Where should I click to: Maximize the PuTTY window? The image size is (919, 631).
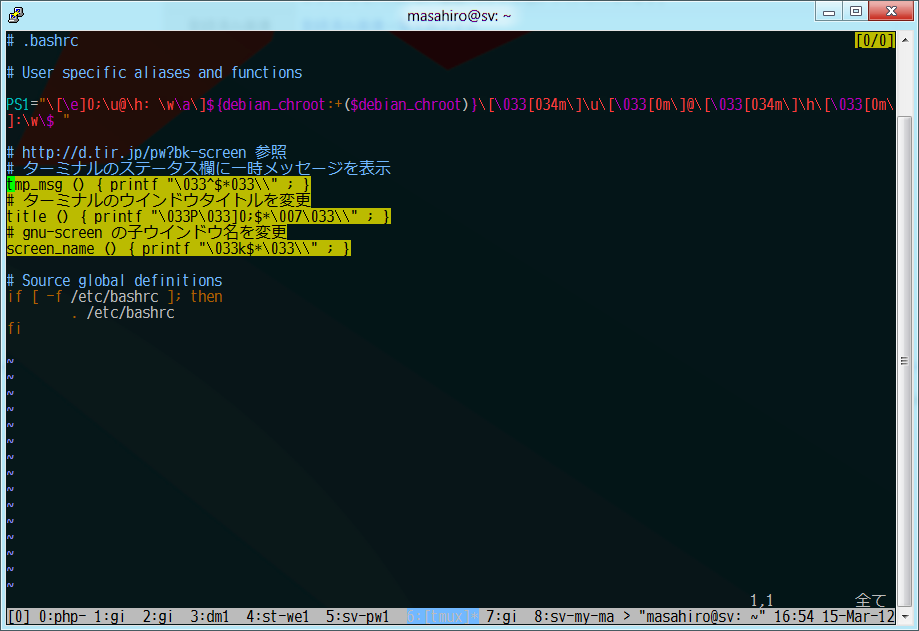[856, 11]
